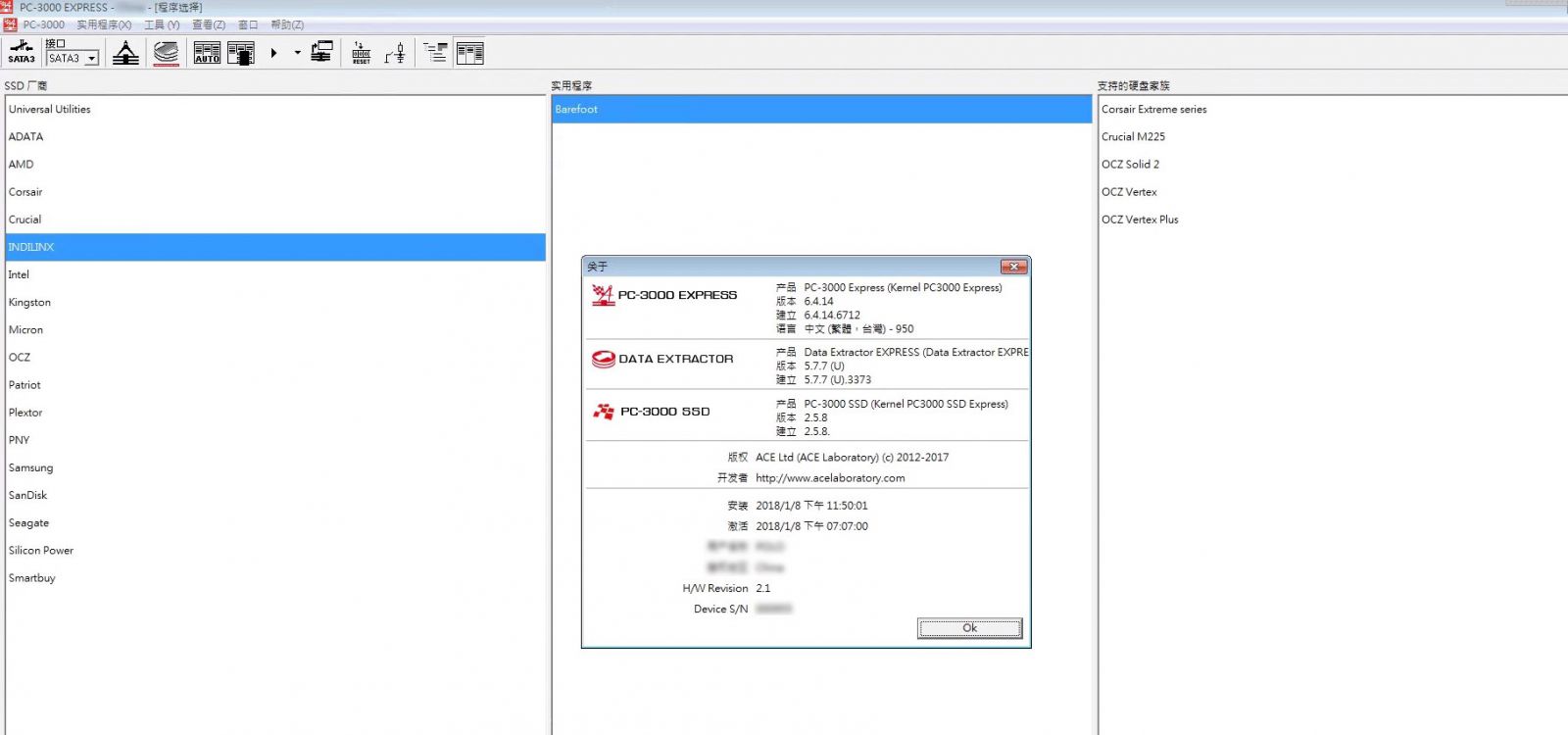1568x735 pixels.
Task: Click the RESET toolbar icon
Action: click(x=362, y=53)
